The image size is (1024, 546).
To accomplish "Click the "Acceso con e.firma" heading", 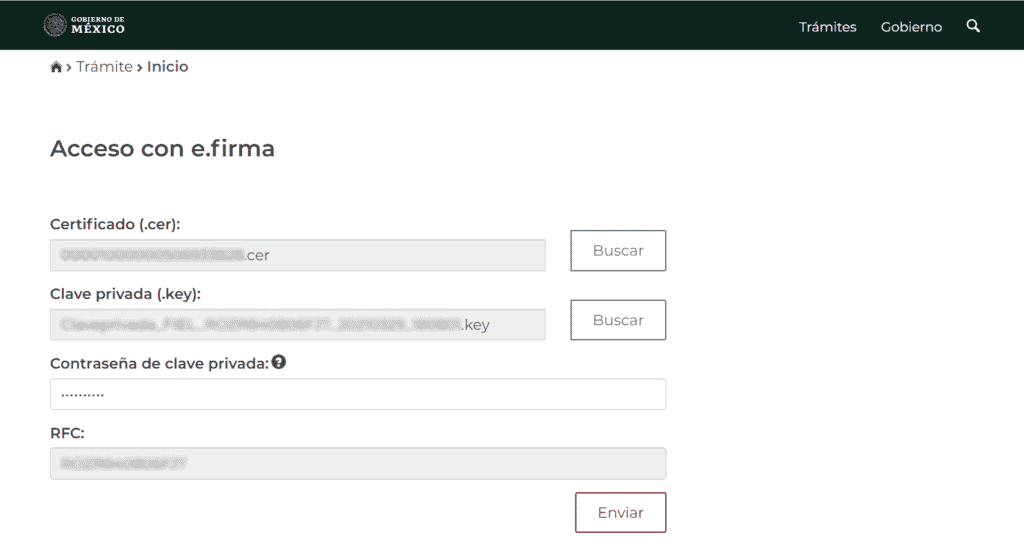I will click(162, 149).
